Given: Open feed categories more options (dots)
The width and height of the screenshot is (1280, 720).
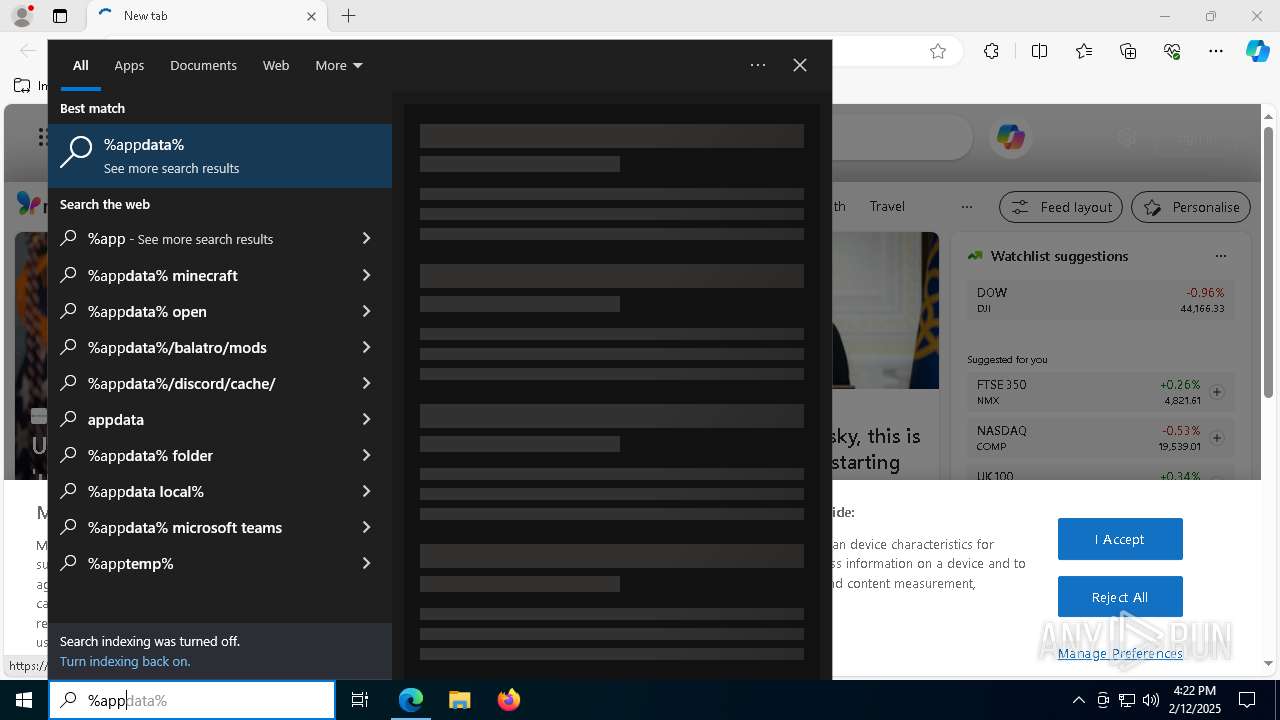Looking at the screenshot, I should [x=966, y=206].
